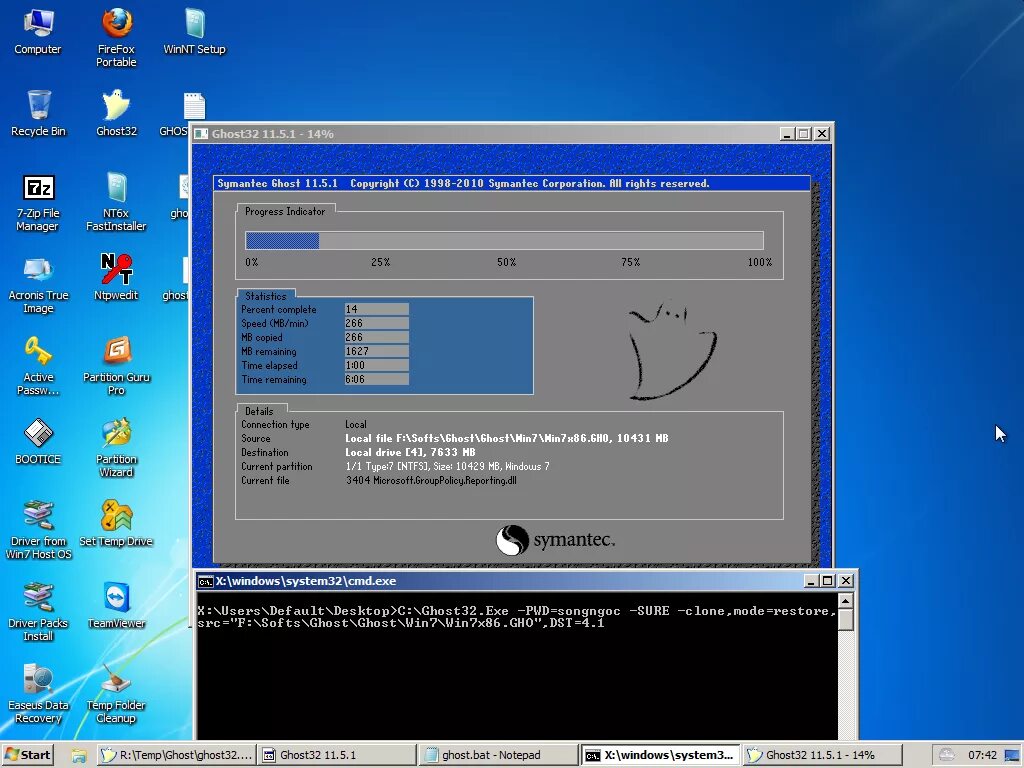This screenshot has width=1024, height=768.
Task: Open the file explorer quick launch icon
Action: tap(79, 756)
